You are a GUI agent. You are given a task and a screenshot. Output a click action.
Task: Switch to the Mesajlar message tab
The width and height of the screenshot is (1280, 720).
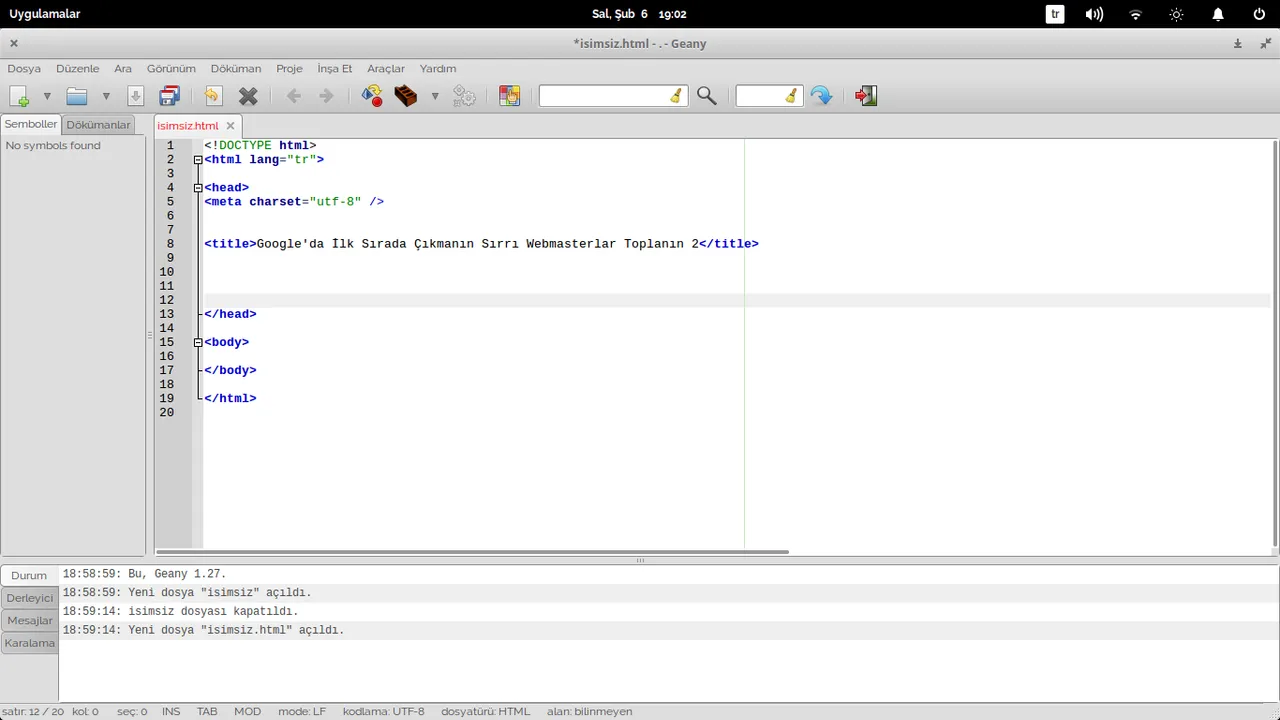tap(29, 621)
